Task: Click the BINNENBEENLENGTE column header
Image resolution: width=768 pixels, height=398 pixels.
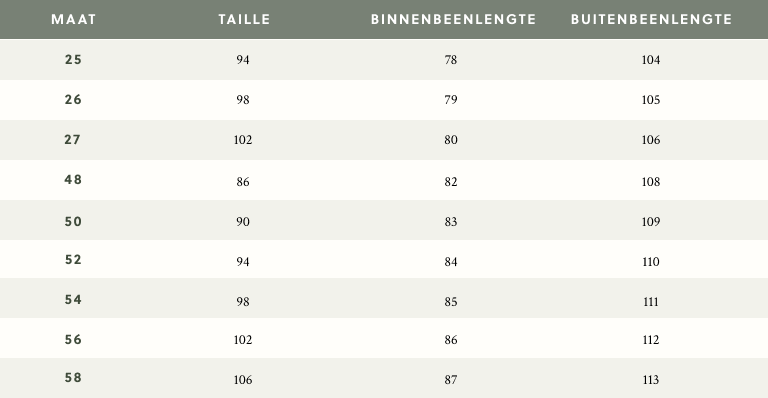Action: (453, 20)
